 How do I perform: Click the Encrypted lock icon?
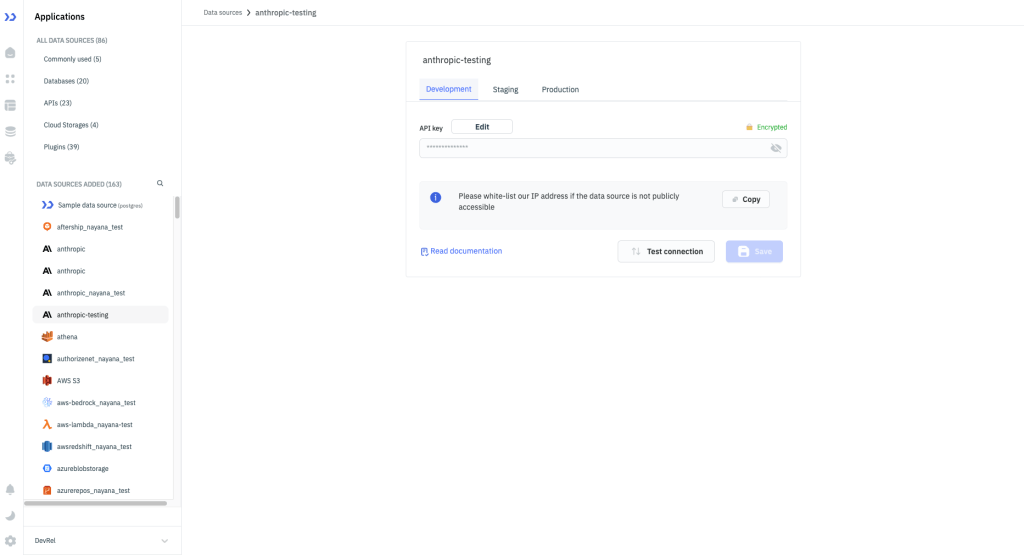(749, 127)
